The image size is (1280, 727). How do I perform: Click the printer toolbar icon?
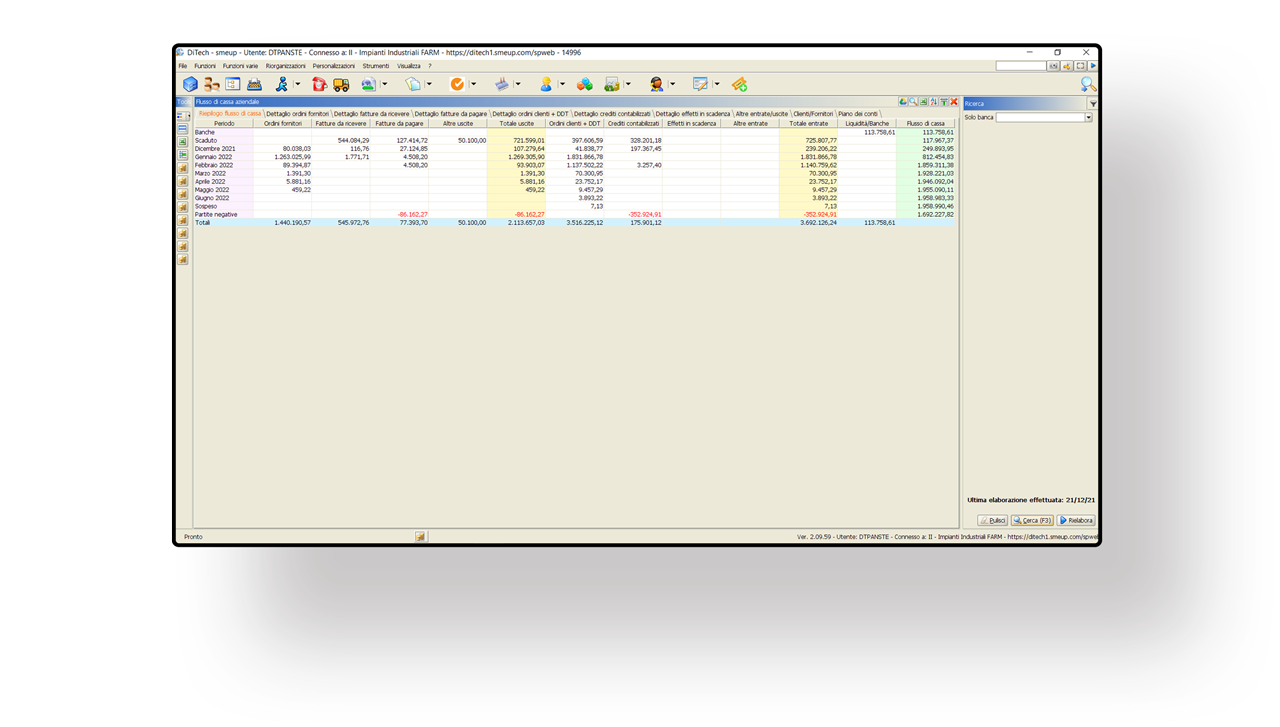pos(254,84)
